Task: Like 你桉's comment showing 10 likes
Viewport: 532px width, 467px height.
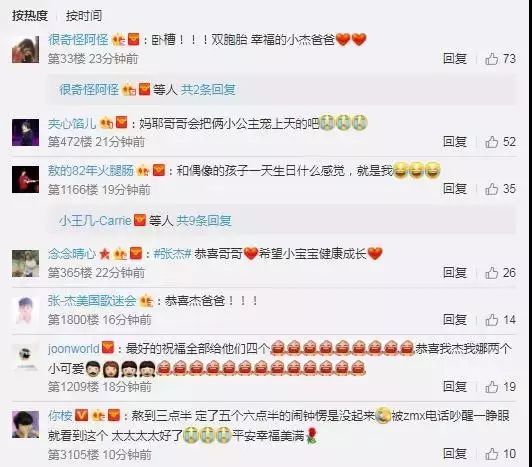Action: pos(491,454)
